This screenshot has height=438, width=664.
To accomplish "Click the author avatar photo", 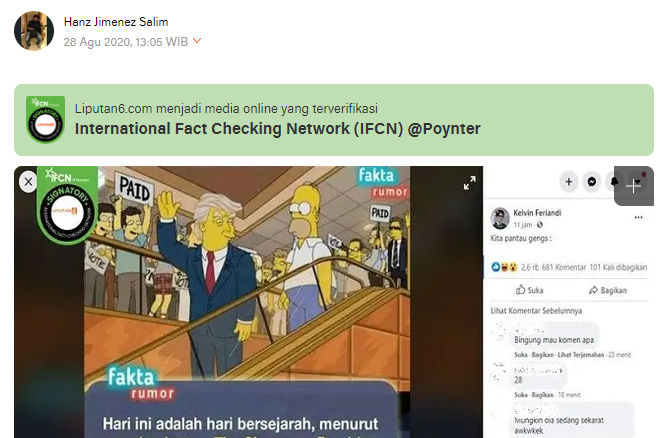I will pos(34,31).
